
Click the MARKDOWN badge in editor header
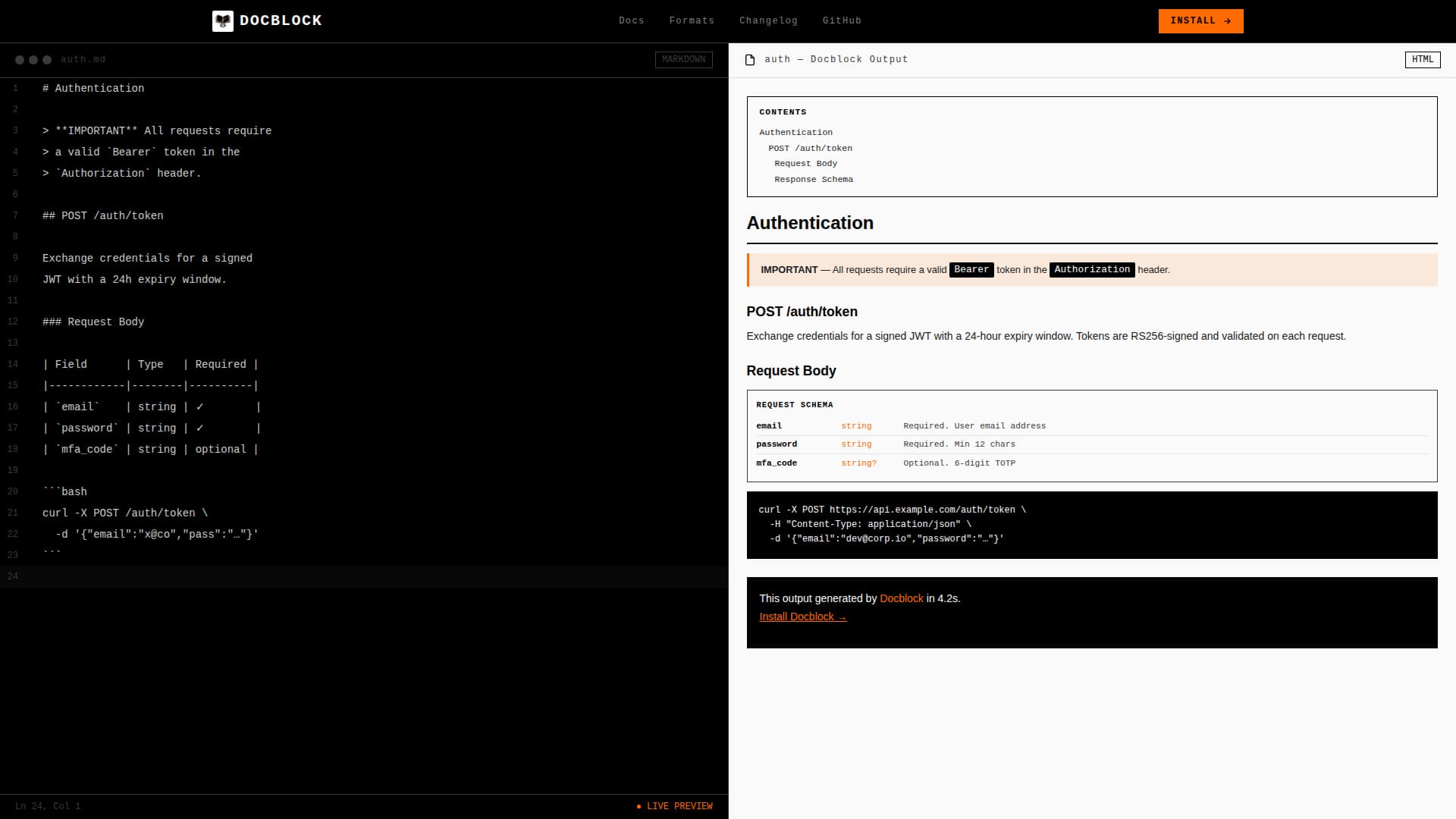(x=683, y=60)
